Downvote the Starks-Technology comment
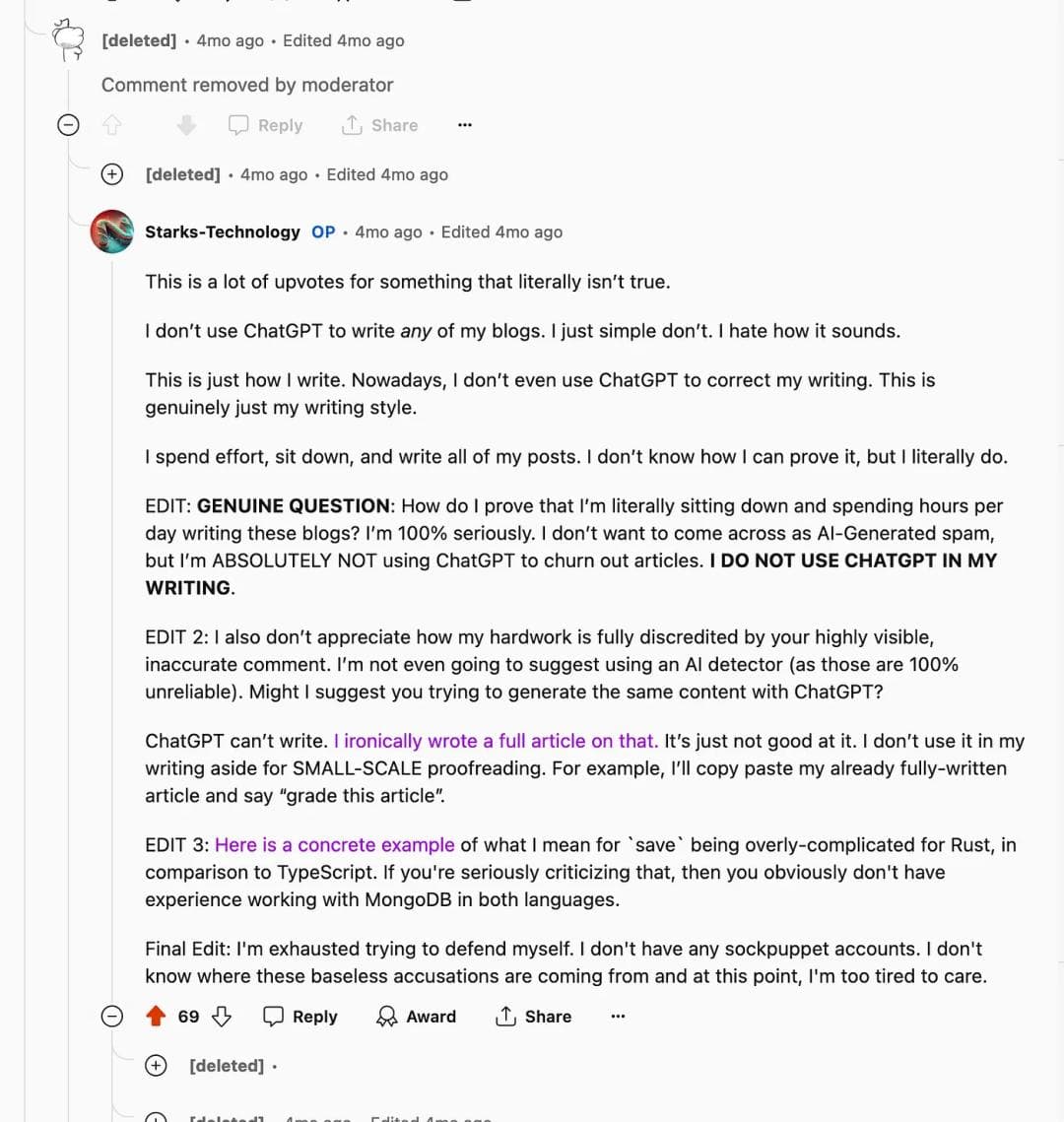 click(222, 1017)
